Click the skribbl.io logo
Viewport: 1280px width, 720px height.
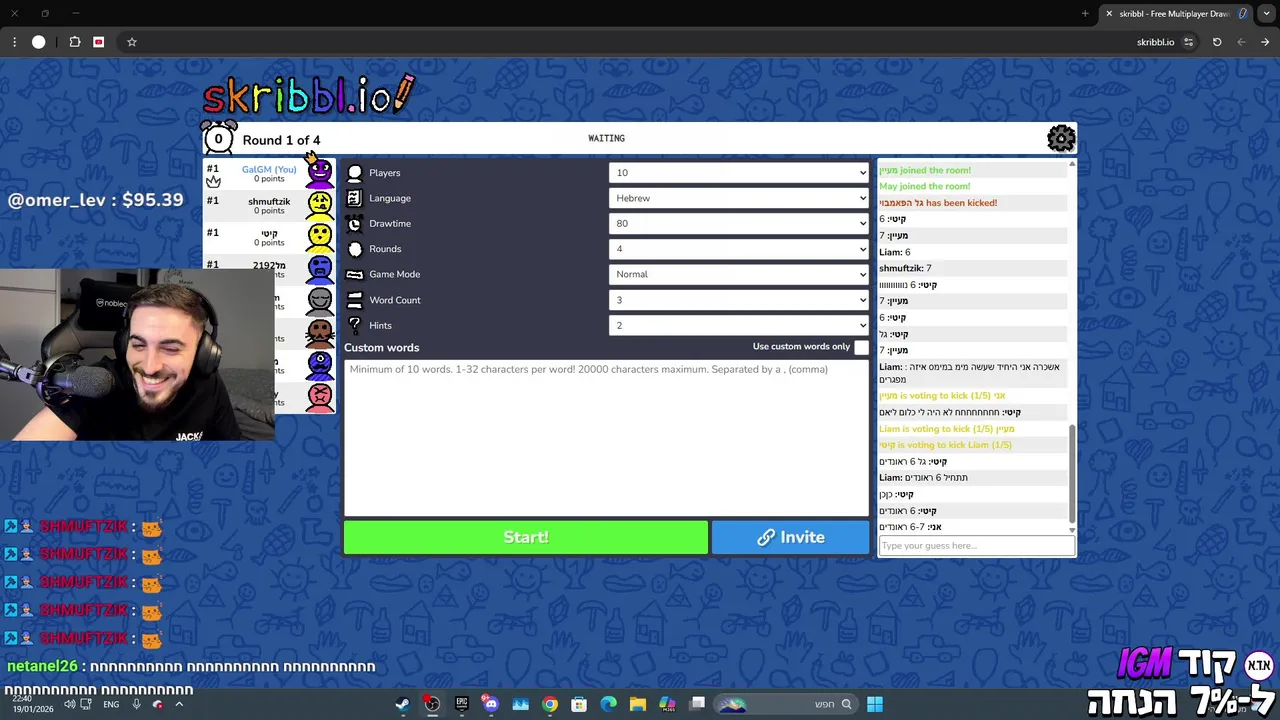coord(308,95)
